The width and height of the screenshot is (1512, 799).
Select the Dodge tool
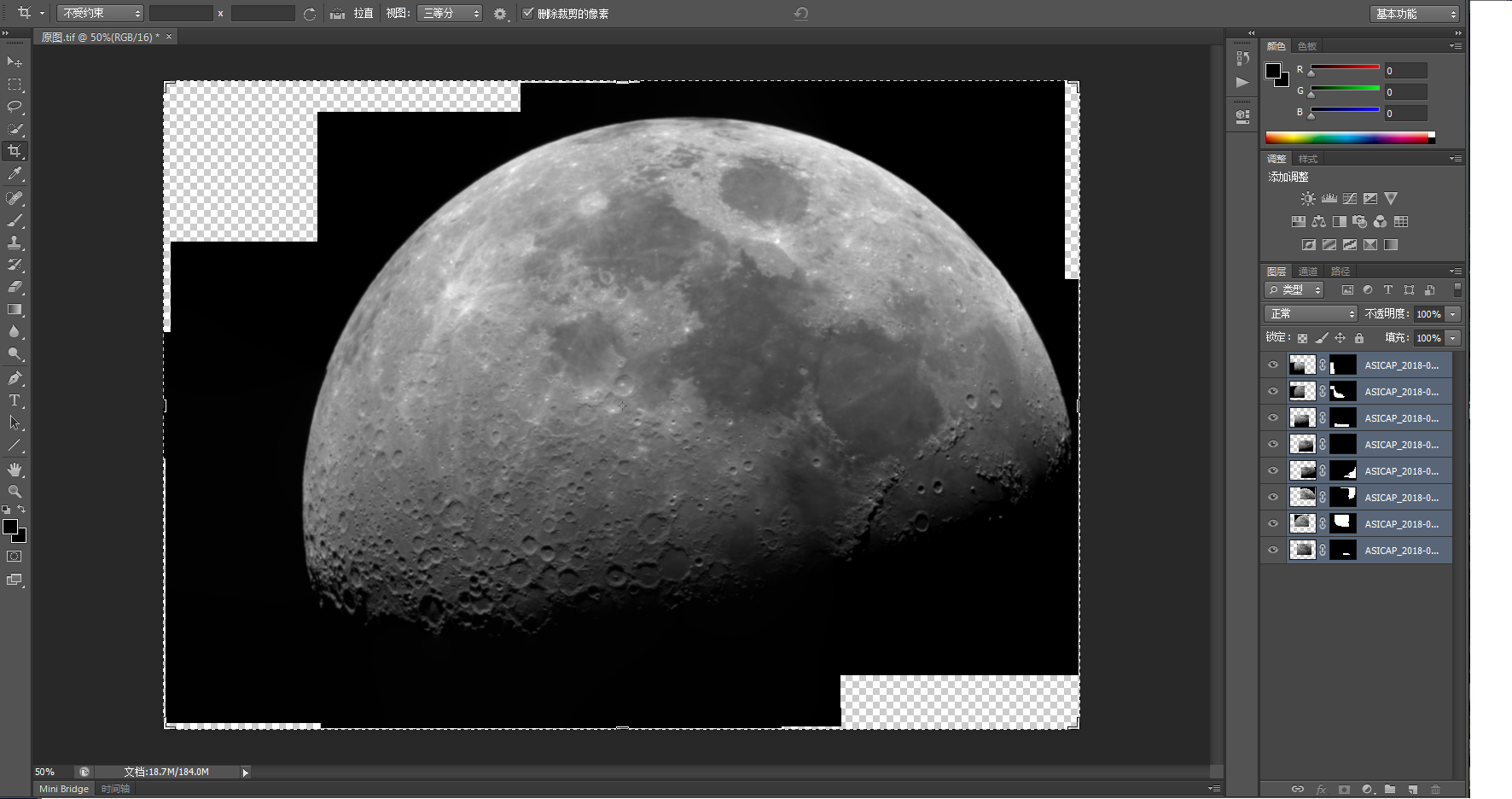coord(15,353)
